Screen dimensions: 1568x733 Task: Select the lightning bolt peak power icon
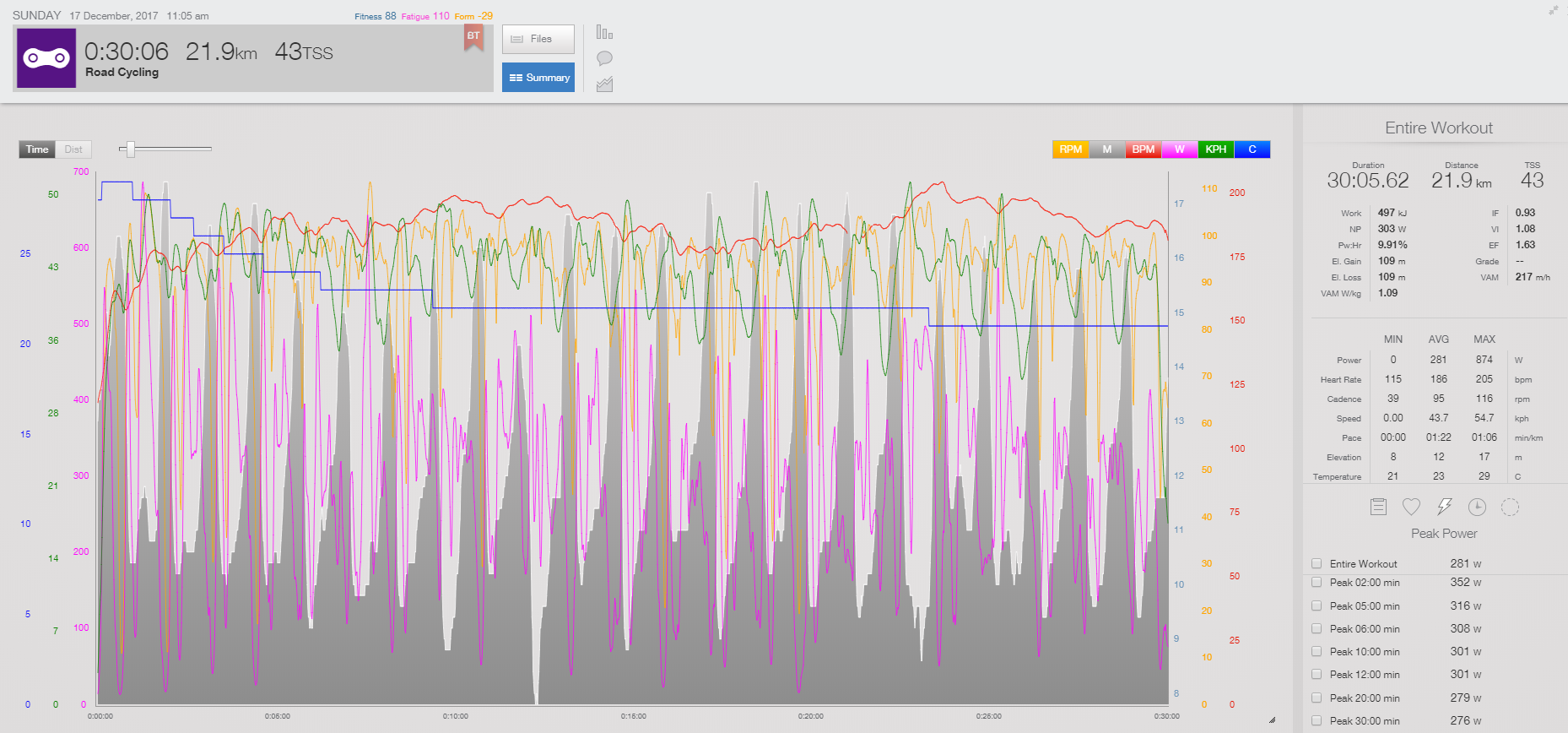1444,507
